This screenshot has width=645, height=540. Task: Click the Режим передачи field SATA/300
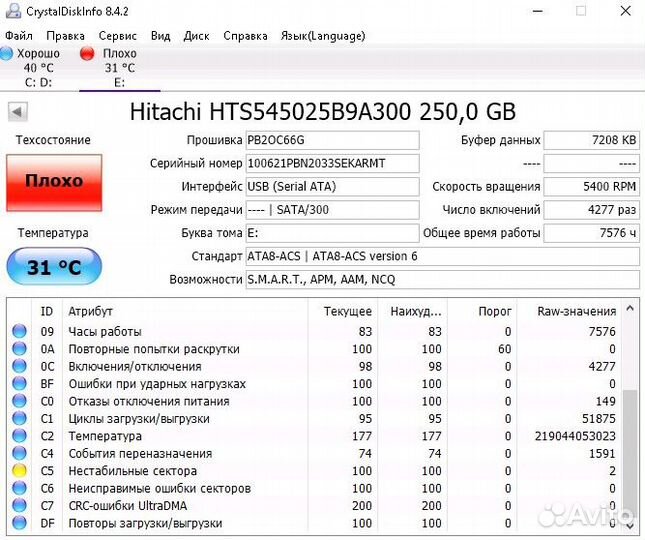pos(332,210)
